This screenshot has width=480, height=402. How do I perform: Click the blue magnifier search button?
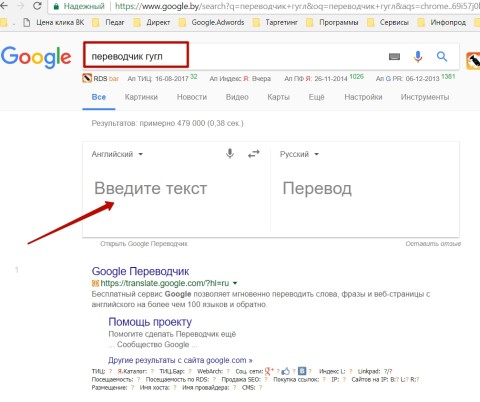pos(442,57)
